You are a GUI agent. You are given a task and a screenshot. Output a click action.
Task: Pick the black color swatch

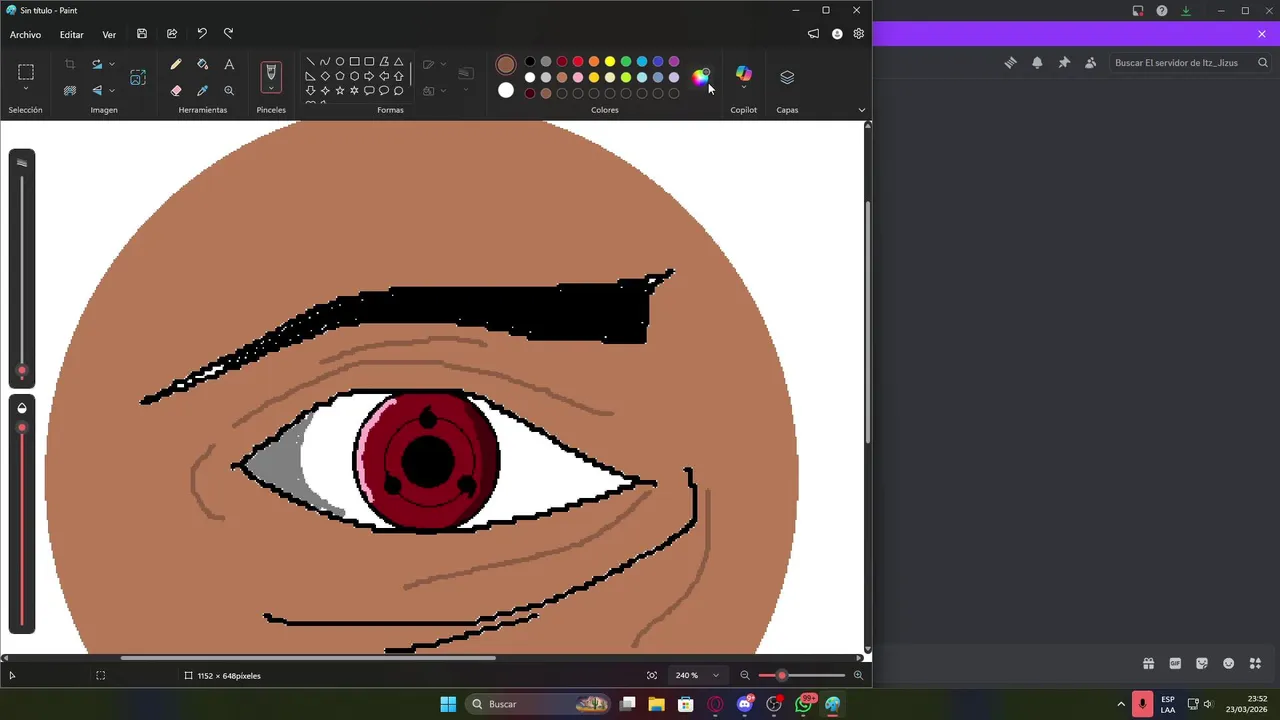coord(530,62)
